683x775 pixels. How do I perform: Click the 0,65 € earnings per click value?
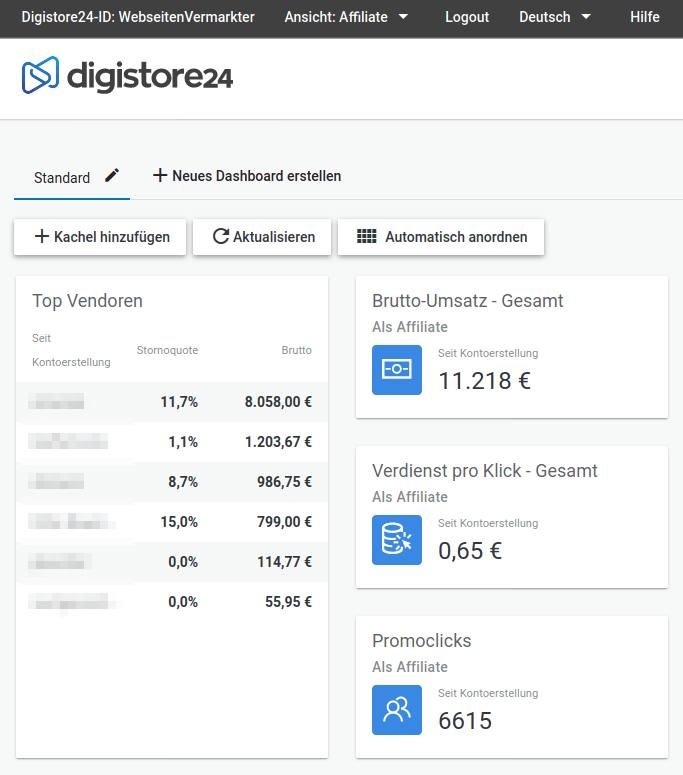[470, 551]
